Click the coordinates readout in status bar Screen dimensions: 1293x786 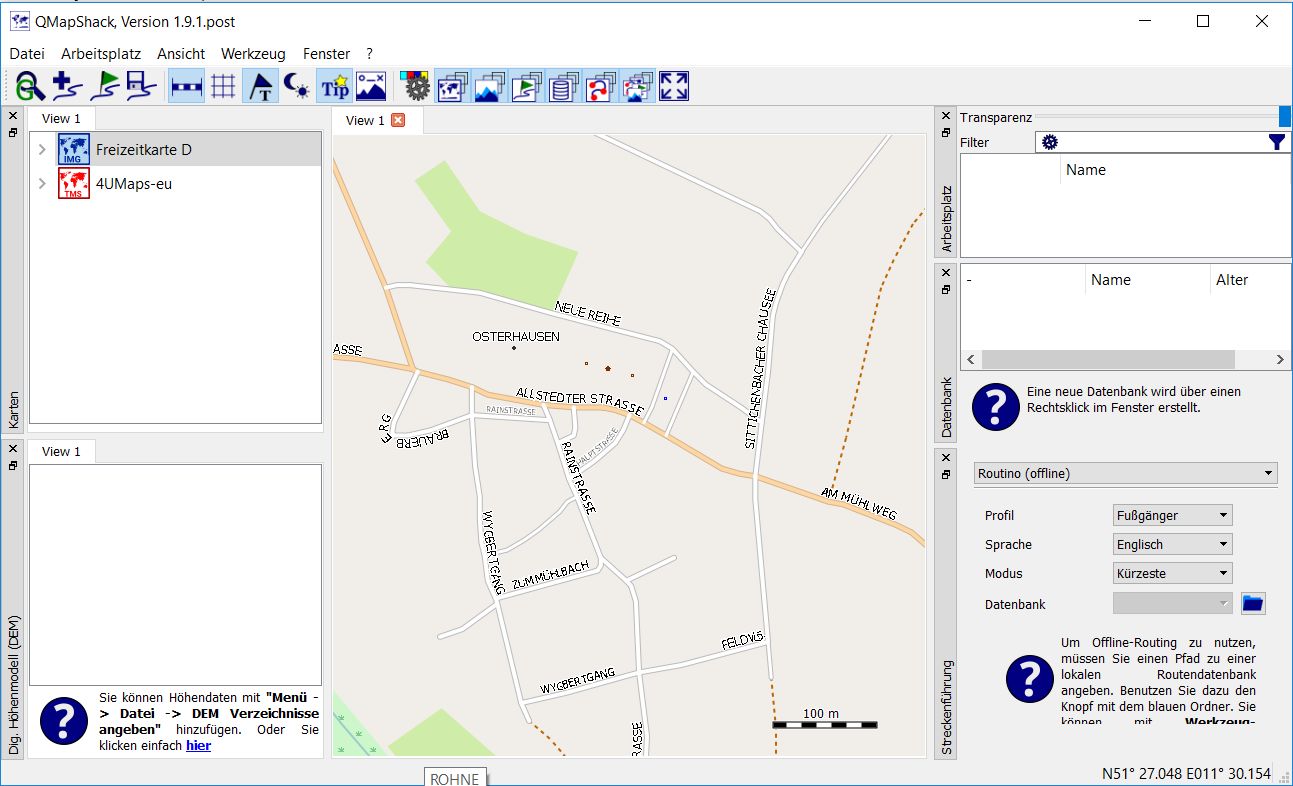pos(1186,773)
